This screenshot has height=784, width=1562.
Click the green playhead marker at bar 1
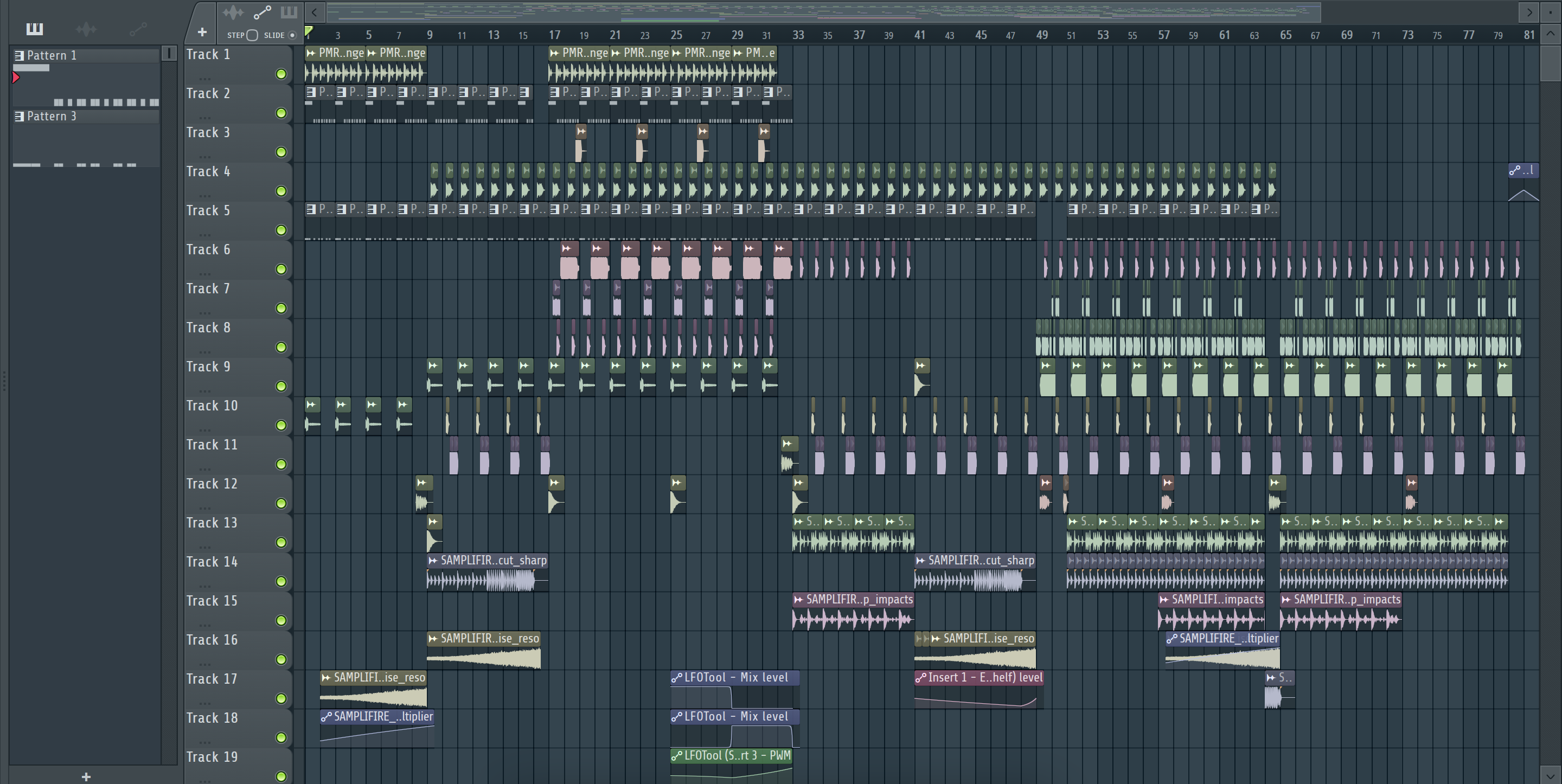(x=309, y=31)
